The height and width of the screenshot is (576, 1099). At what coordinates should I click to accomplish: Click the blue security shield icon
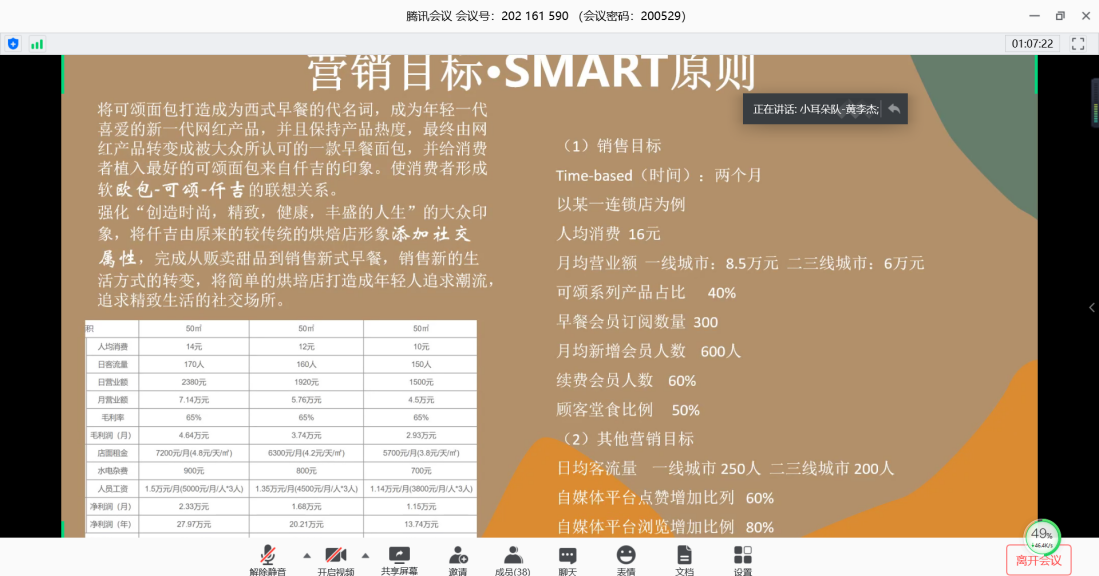[x=13, y=44]
